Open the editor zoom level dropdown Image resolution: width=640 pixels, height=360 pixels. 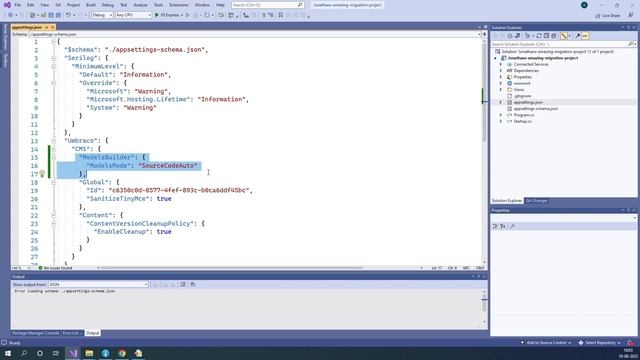21,268
